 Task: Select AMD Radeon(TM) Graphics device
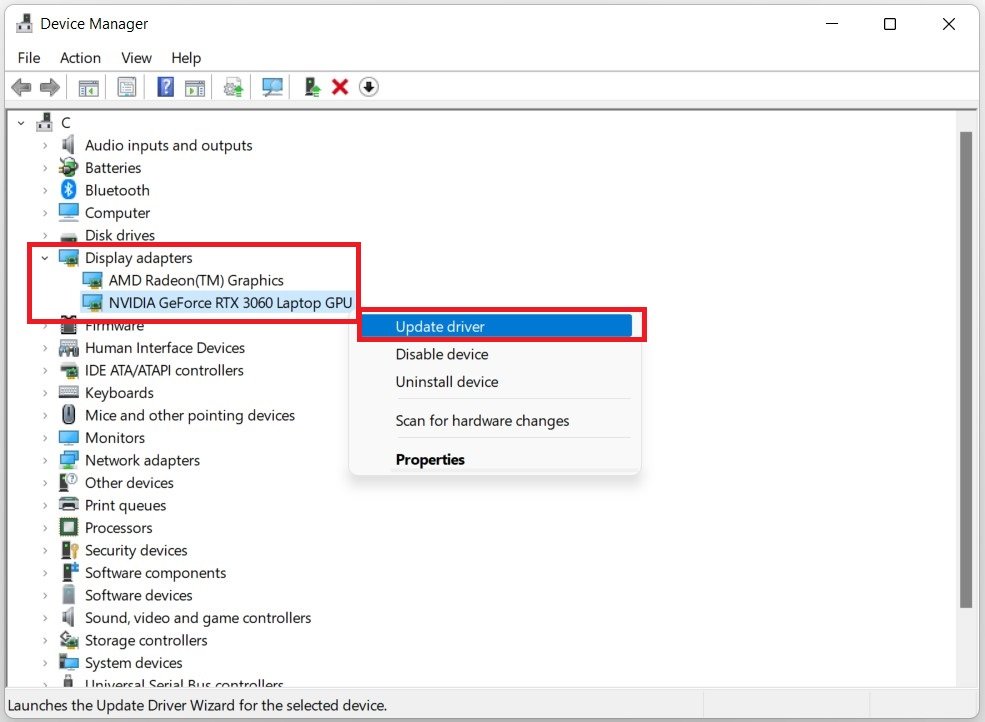(196, 280)
